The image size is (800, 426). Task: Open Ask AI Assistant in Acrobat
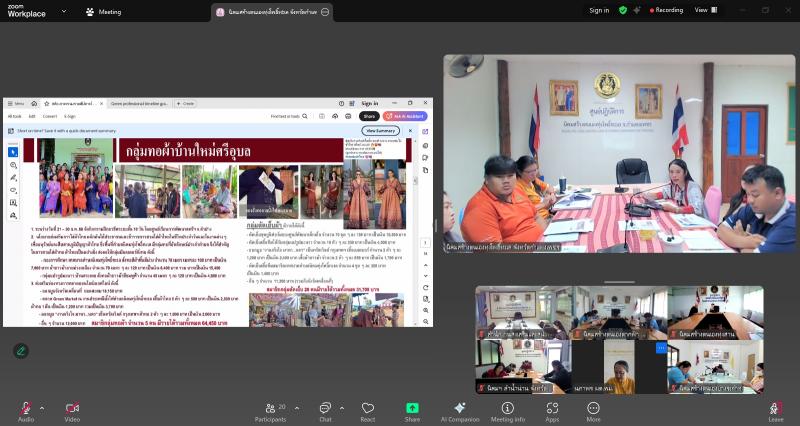(x=405, y=116)
